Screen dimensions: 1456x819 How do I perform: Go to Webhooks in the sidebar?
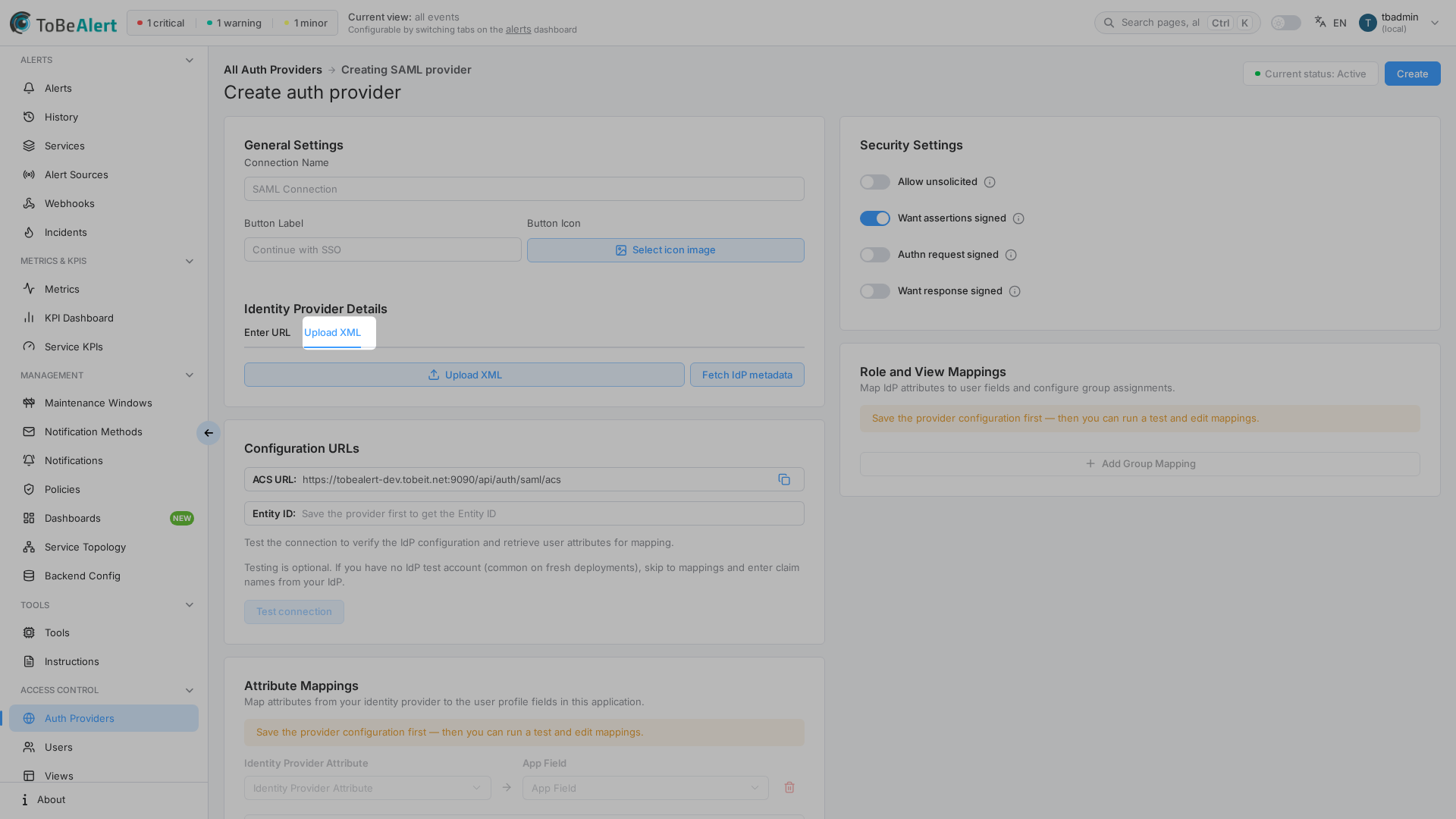point(104,203)
